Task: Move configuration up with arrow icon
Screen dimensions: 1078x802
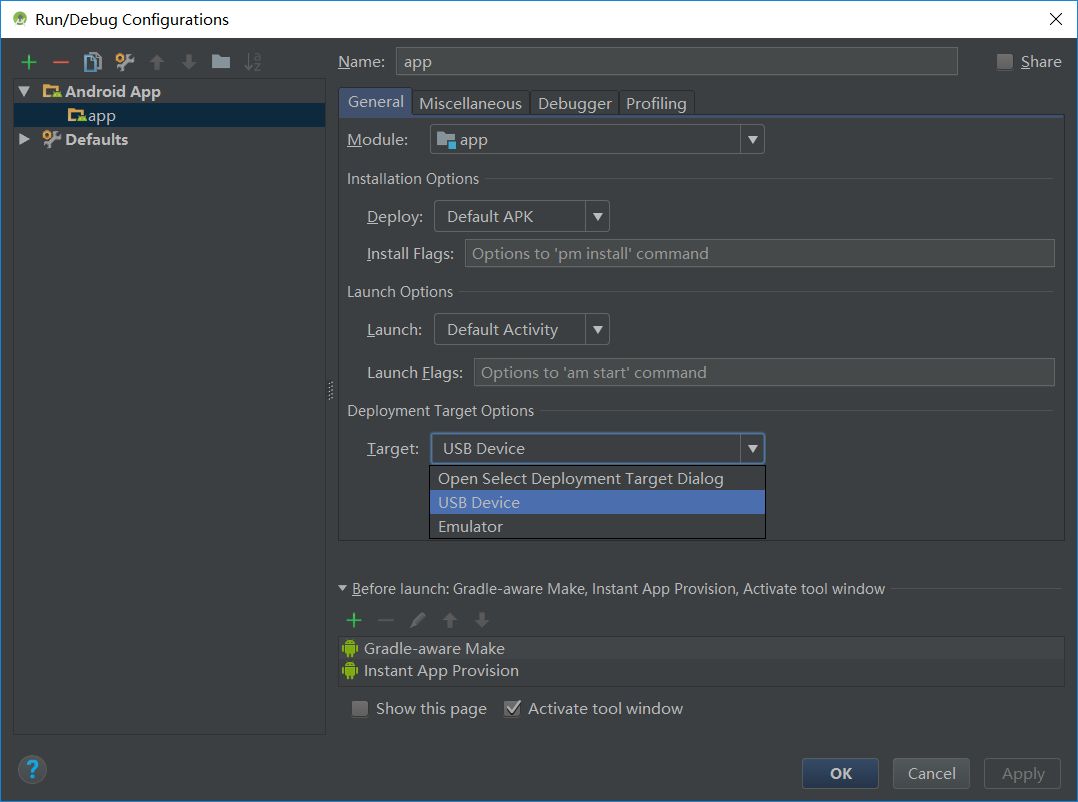Action: pyautogui.click(x=157, y=63)
